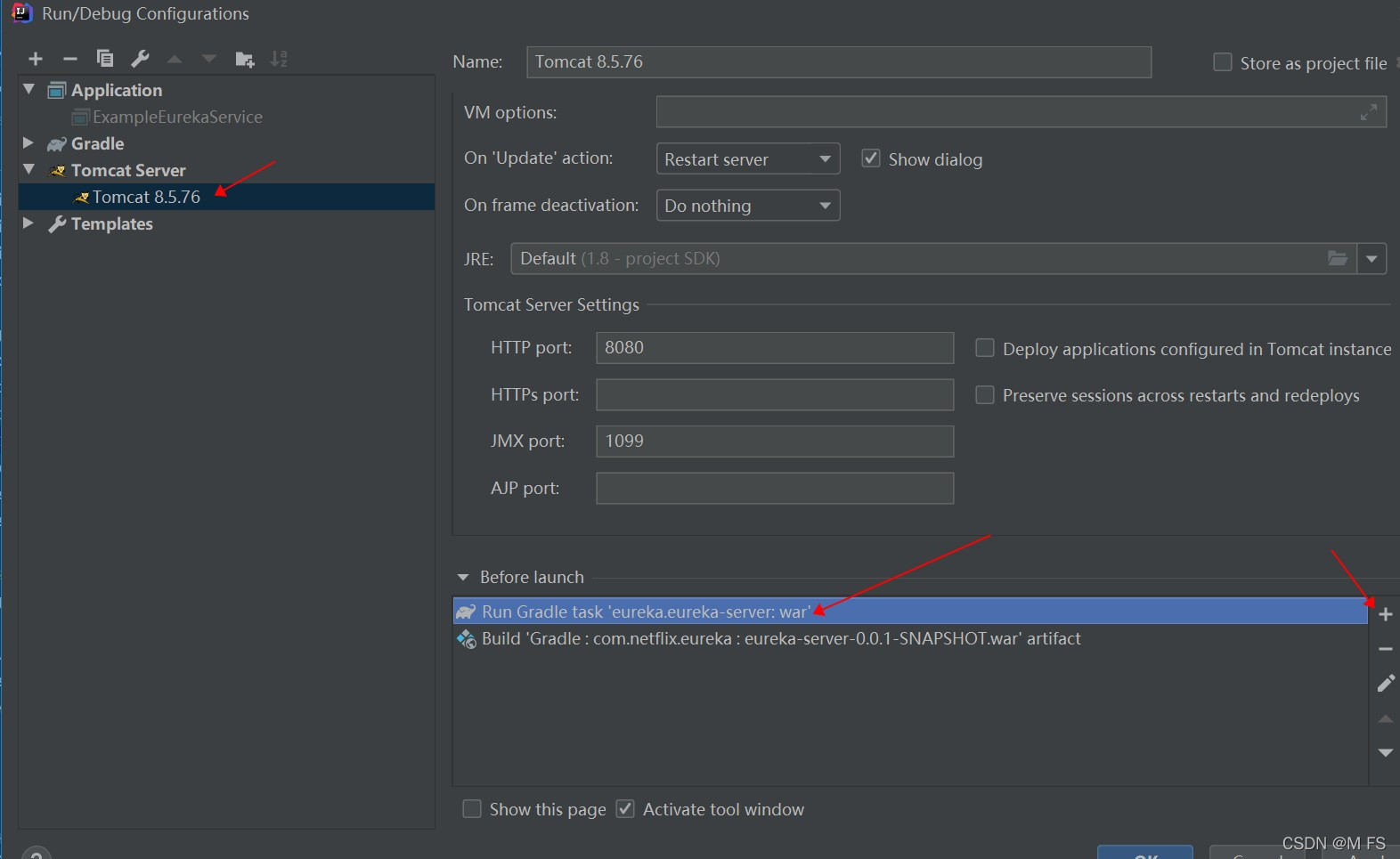Viewport: 1400px width, 859px height.
Task: Move Before launch task down
Action: click(1386, 752)
